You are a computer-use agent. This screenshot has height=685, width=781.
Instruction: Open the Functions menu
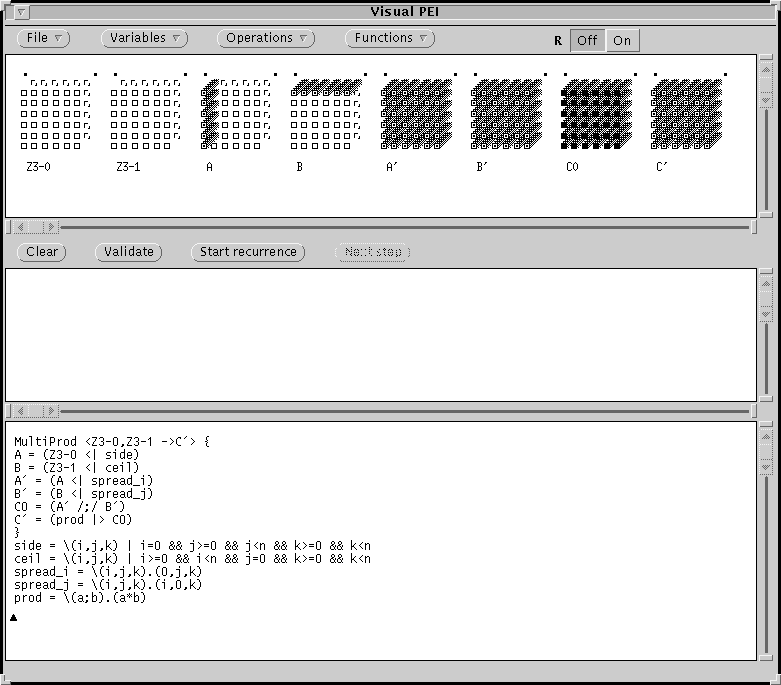point(390,38)
